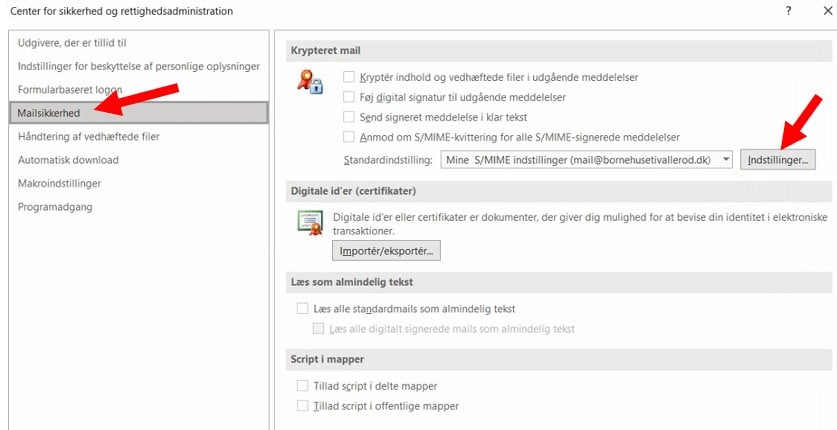This screenshot has height=430, width=837.
Task: Open Udgivere, der er tillid til
Action: 72,43
